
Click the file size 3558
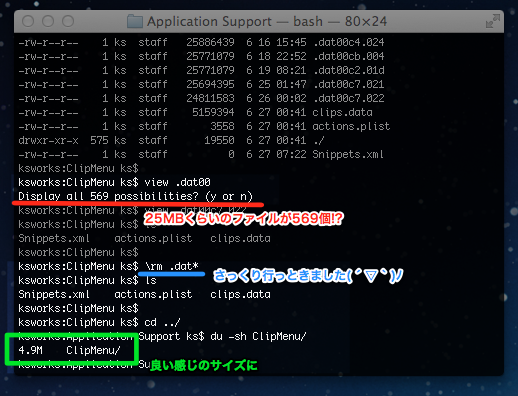pos(222,126)
